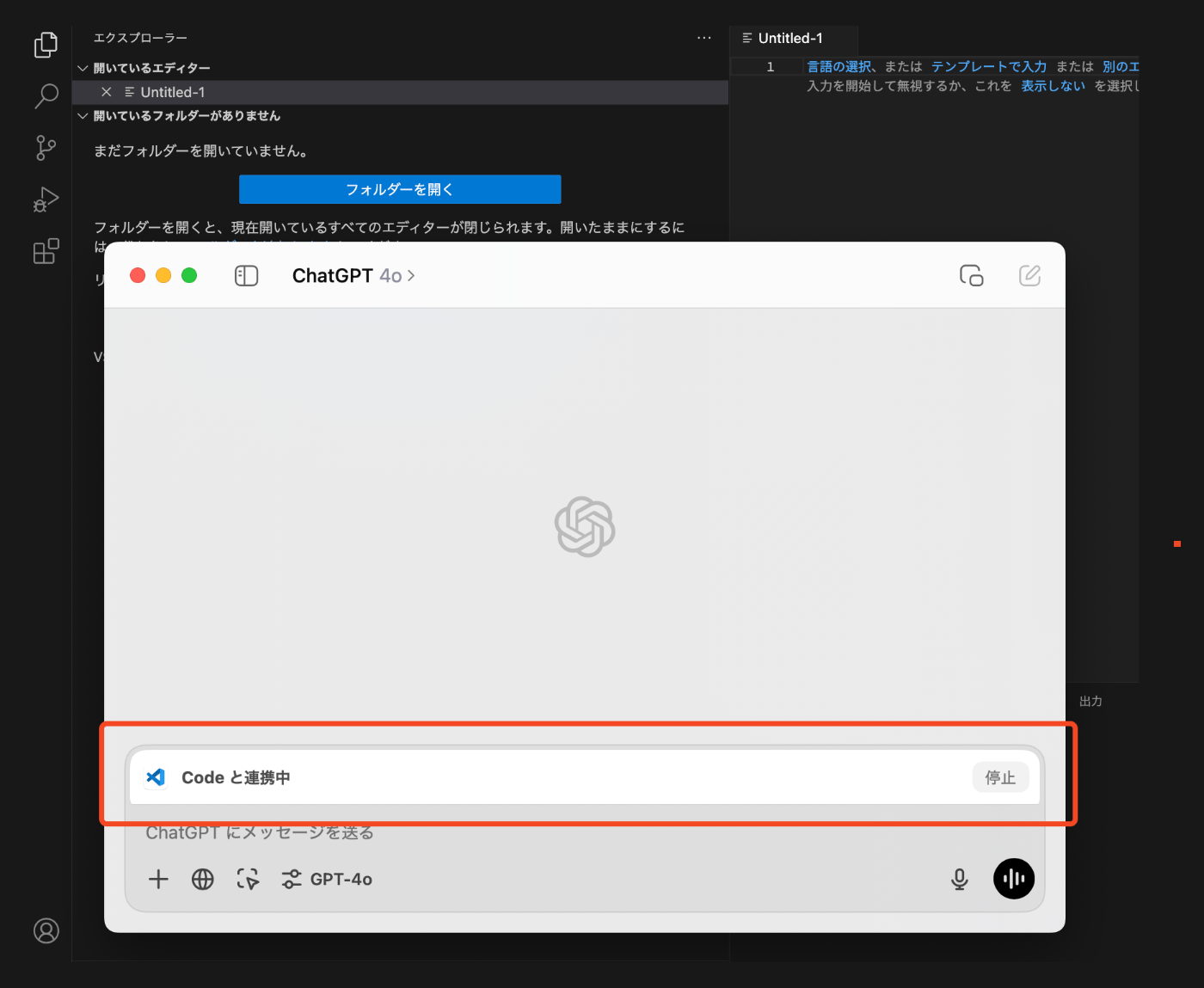Start a new chat with compose icon
1204x988 pixels.
(x=1029, y=275)
